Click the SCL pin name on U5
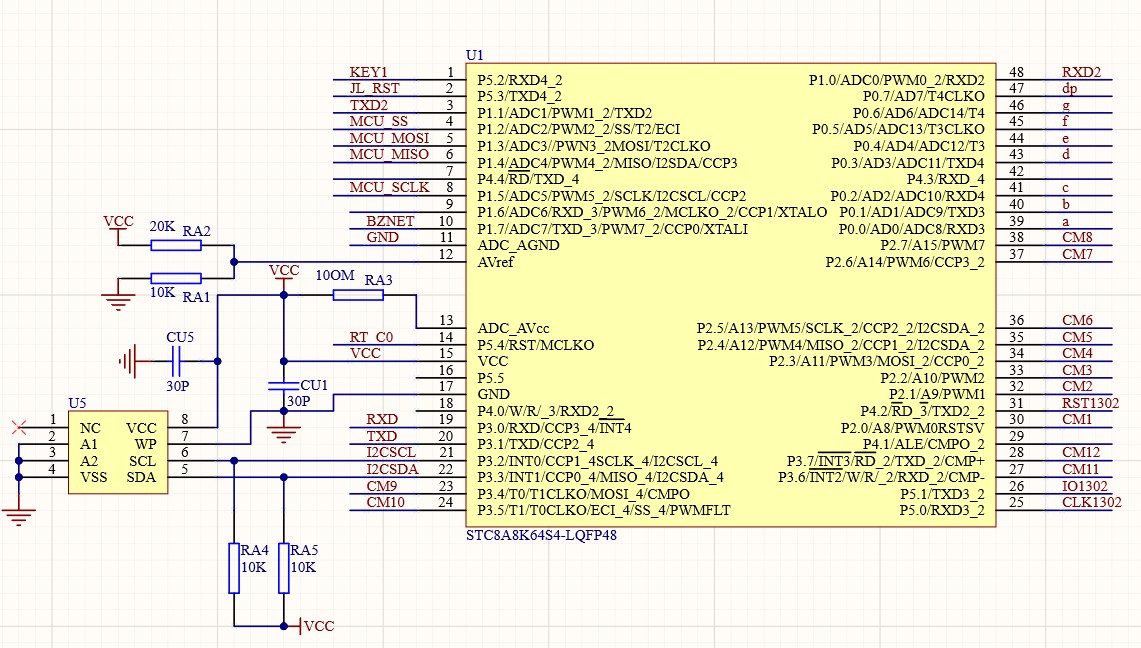 tap(143, 461)
